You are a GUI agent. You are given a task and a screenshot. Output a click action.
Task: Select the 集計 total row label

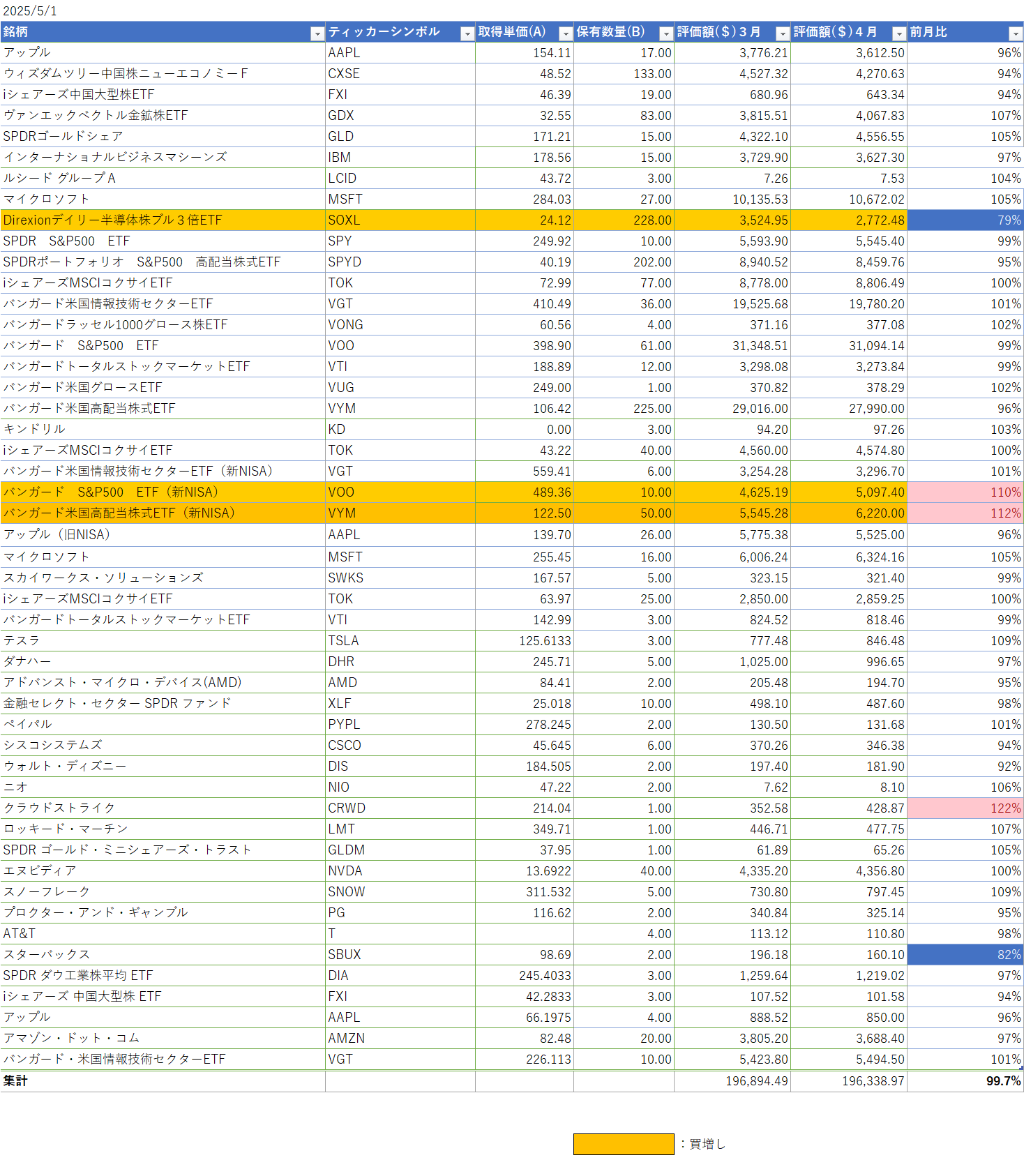[163, 1081]
